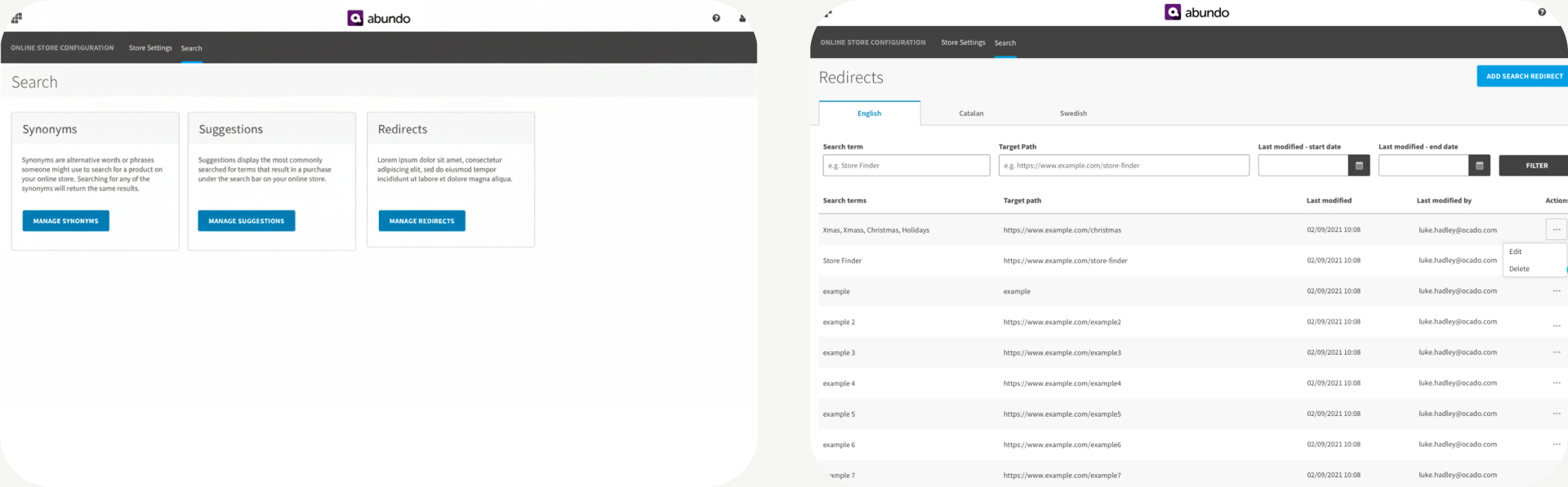Click the Redirects card heading
1568x487 pixels.
pos(403,129)
